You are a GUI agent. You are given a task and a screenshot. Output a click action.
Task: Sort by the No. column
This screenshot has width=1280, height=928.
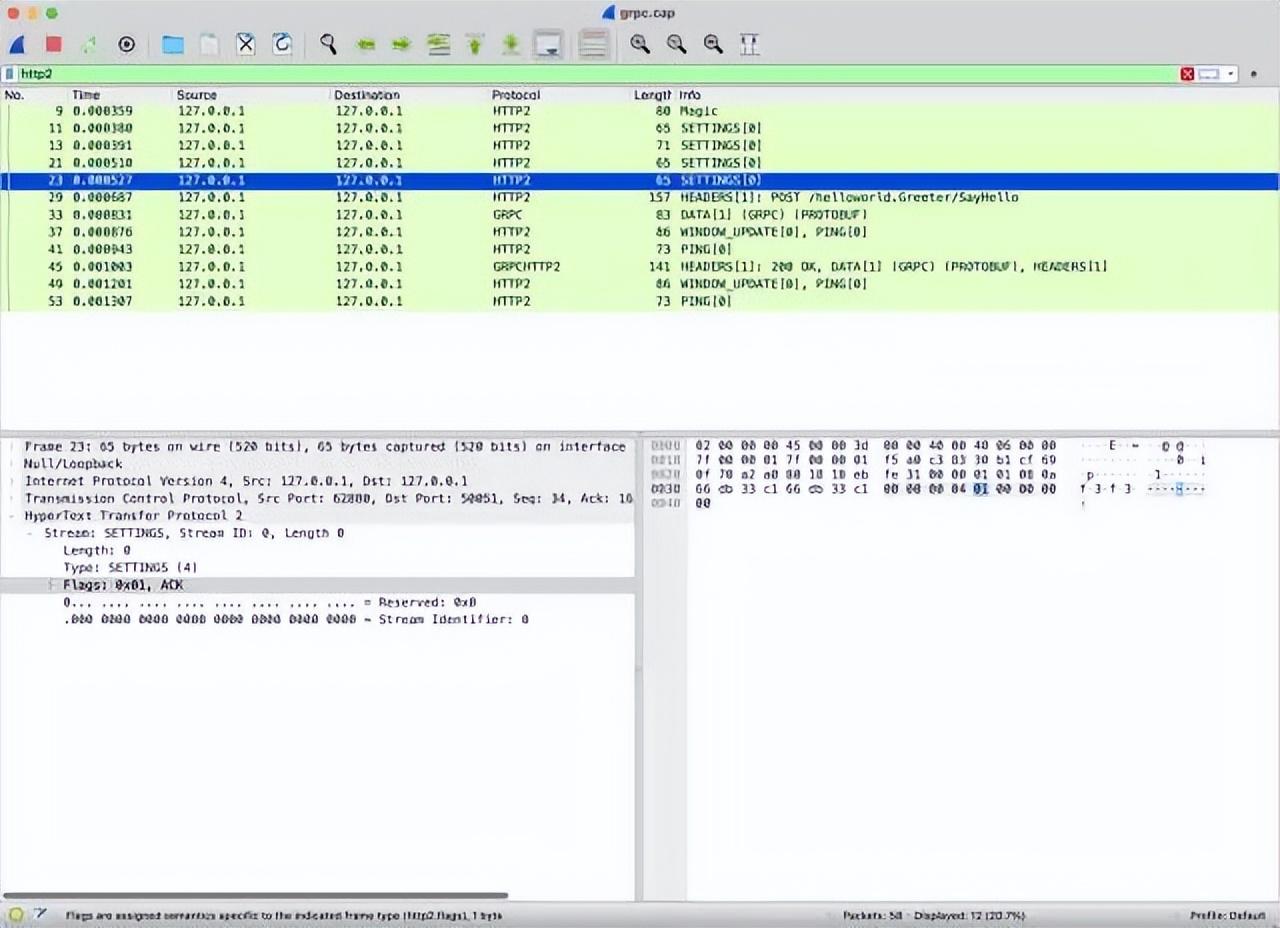coord(35,95)
